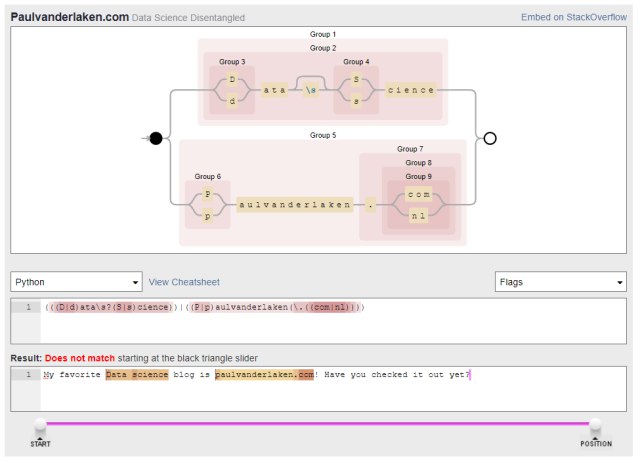Click the 'Does not match' result text

click(x=80, y=358)
